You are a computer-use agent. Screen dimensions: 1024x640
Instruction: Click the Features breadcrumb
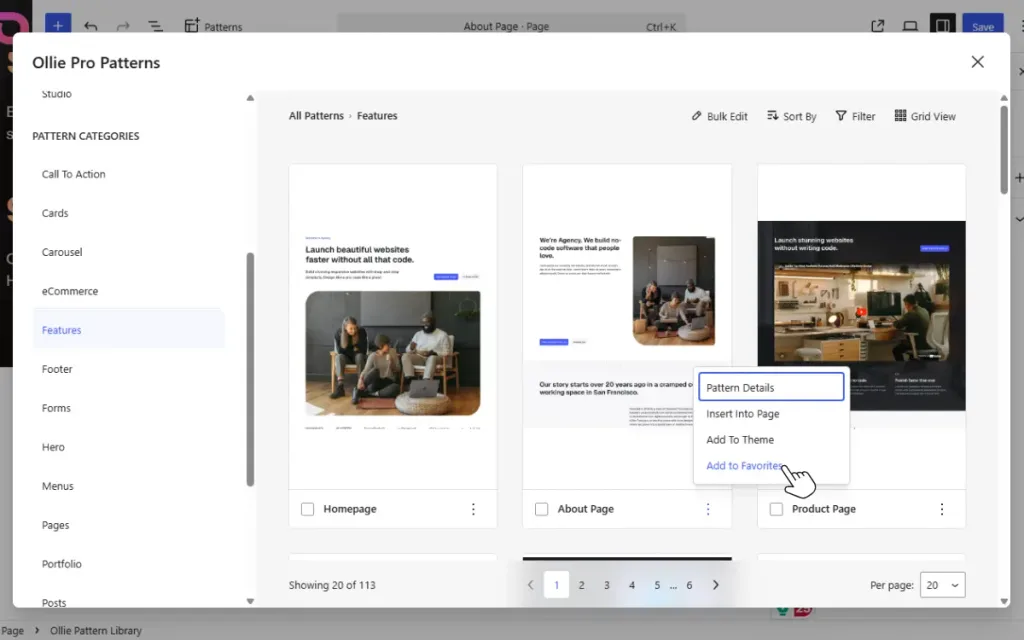point(377,116)
